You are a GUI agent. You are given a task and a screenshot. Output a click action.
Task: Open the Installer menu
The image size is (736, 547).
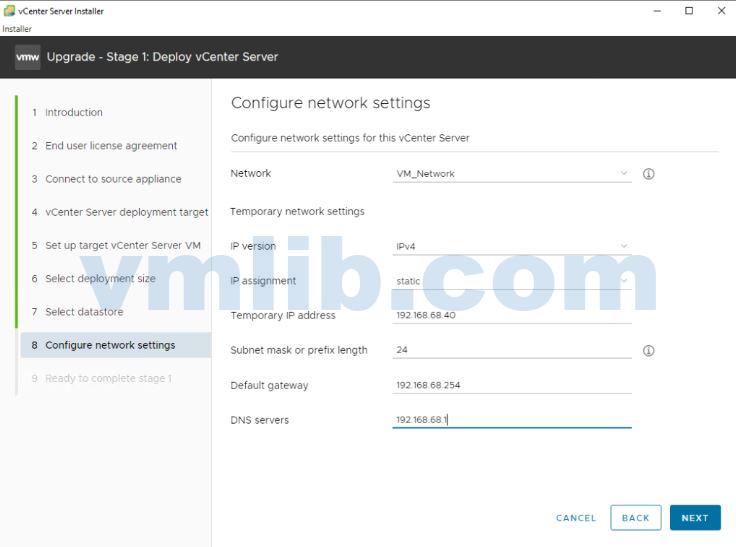click(17, 29)
